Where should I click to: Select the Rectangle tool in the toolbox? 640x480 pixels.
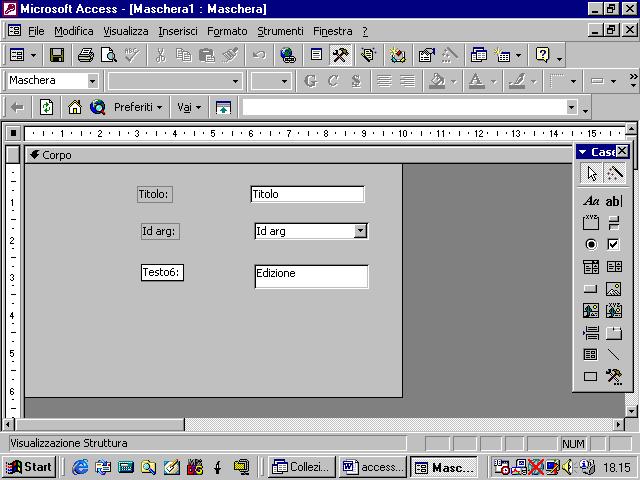591,377
